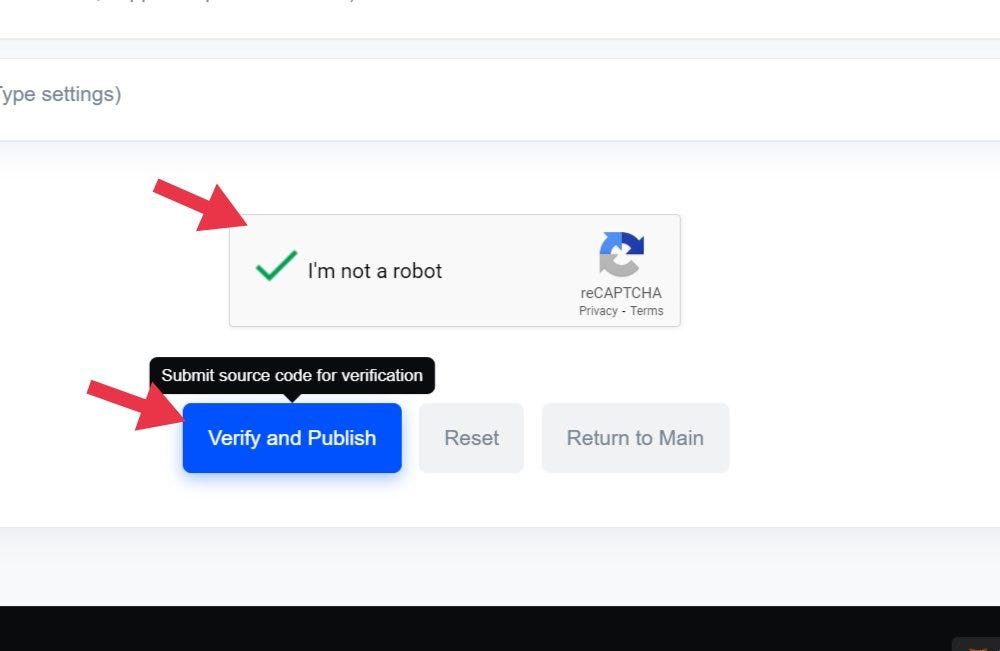The width and height of the screenshot is (1000, 651).
Task: Click the blank area inside the reCAPTCHA widget
Action: click(x=510, y=271)
